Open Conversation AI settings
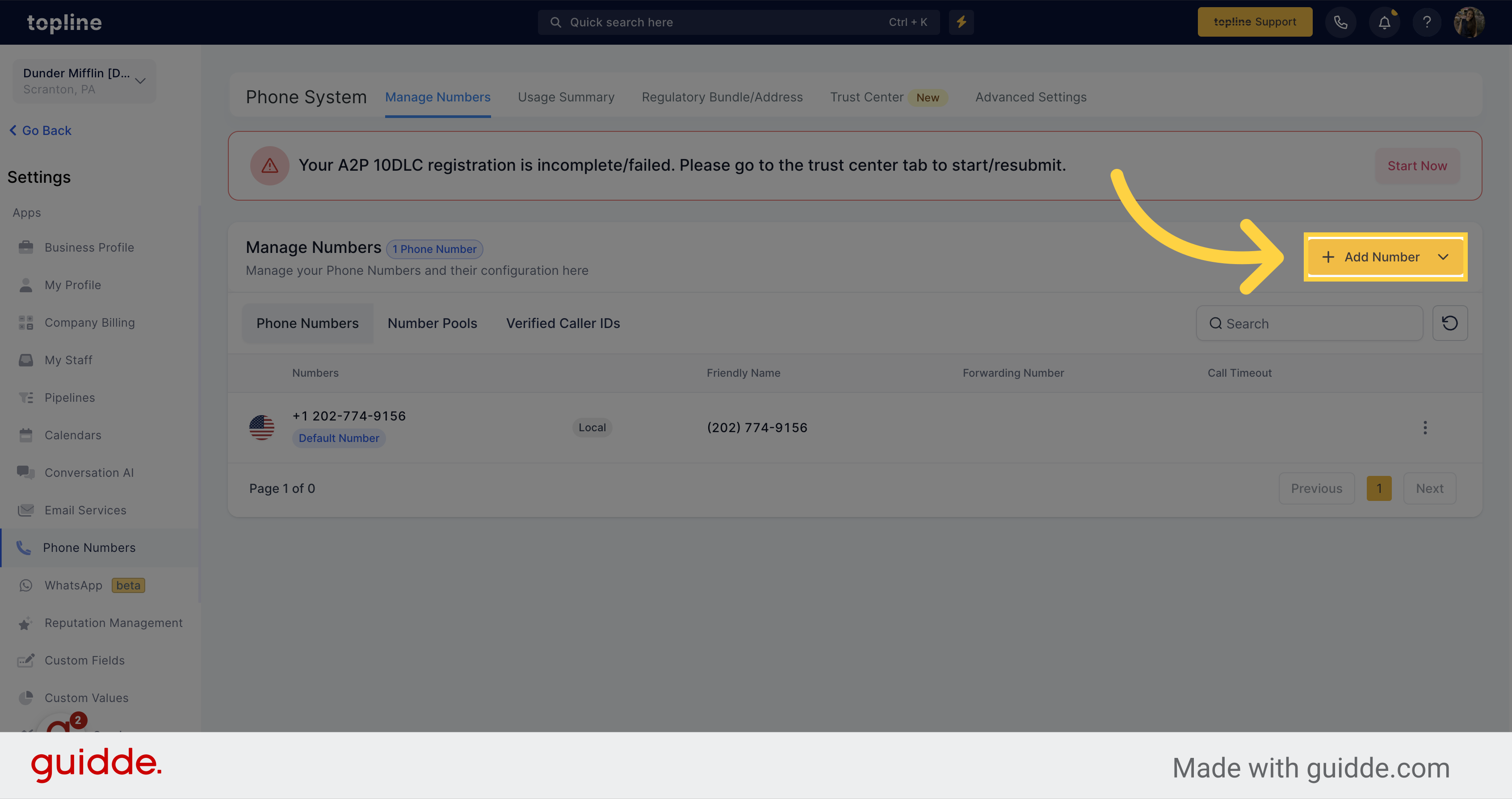This screenshot has width=1512, height=799. 89,473
